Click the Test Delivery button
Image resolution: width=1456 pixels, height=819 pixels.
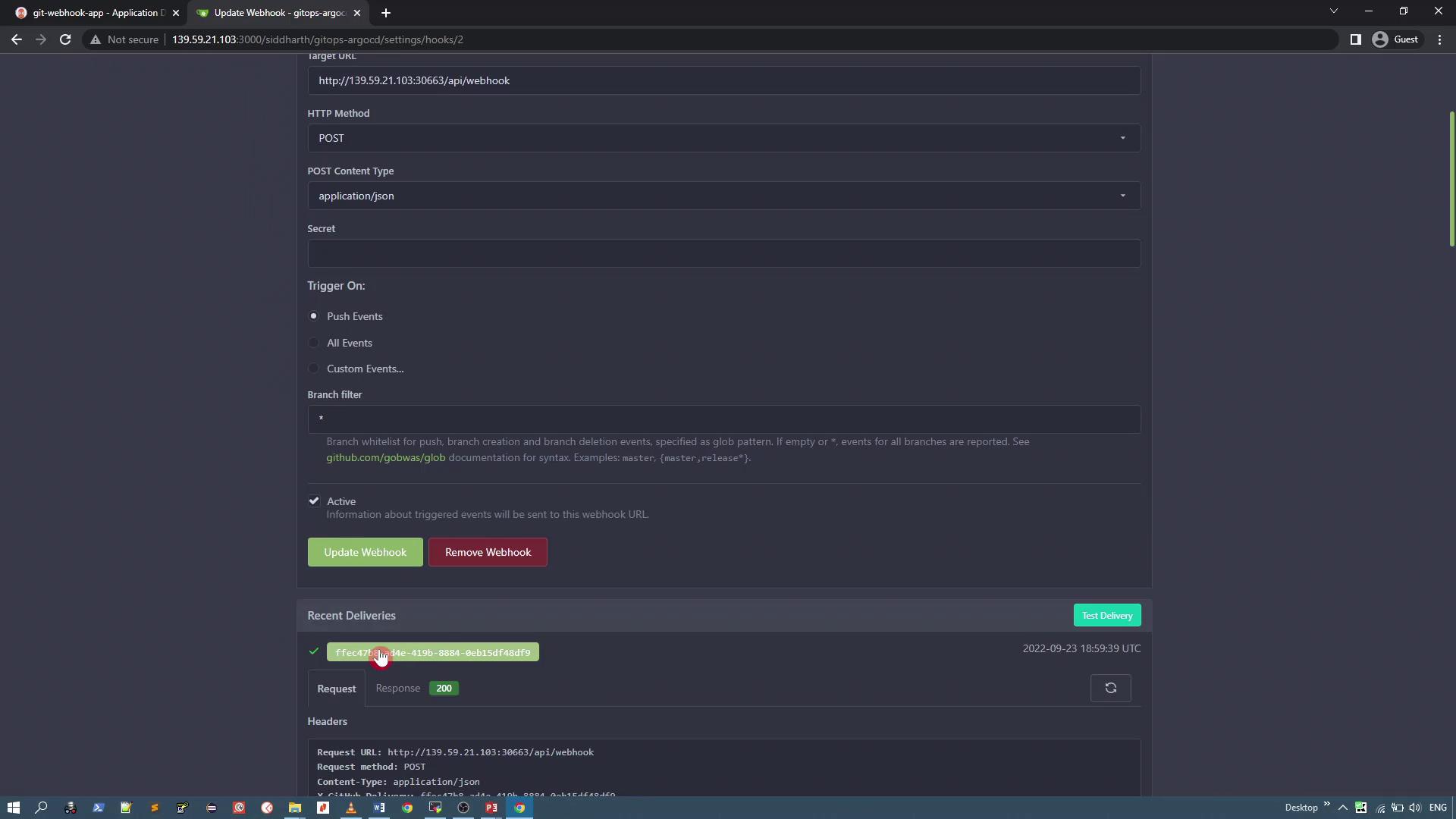point(1106,616)
